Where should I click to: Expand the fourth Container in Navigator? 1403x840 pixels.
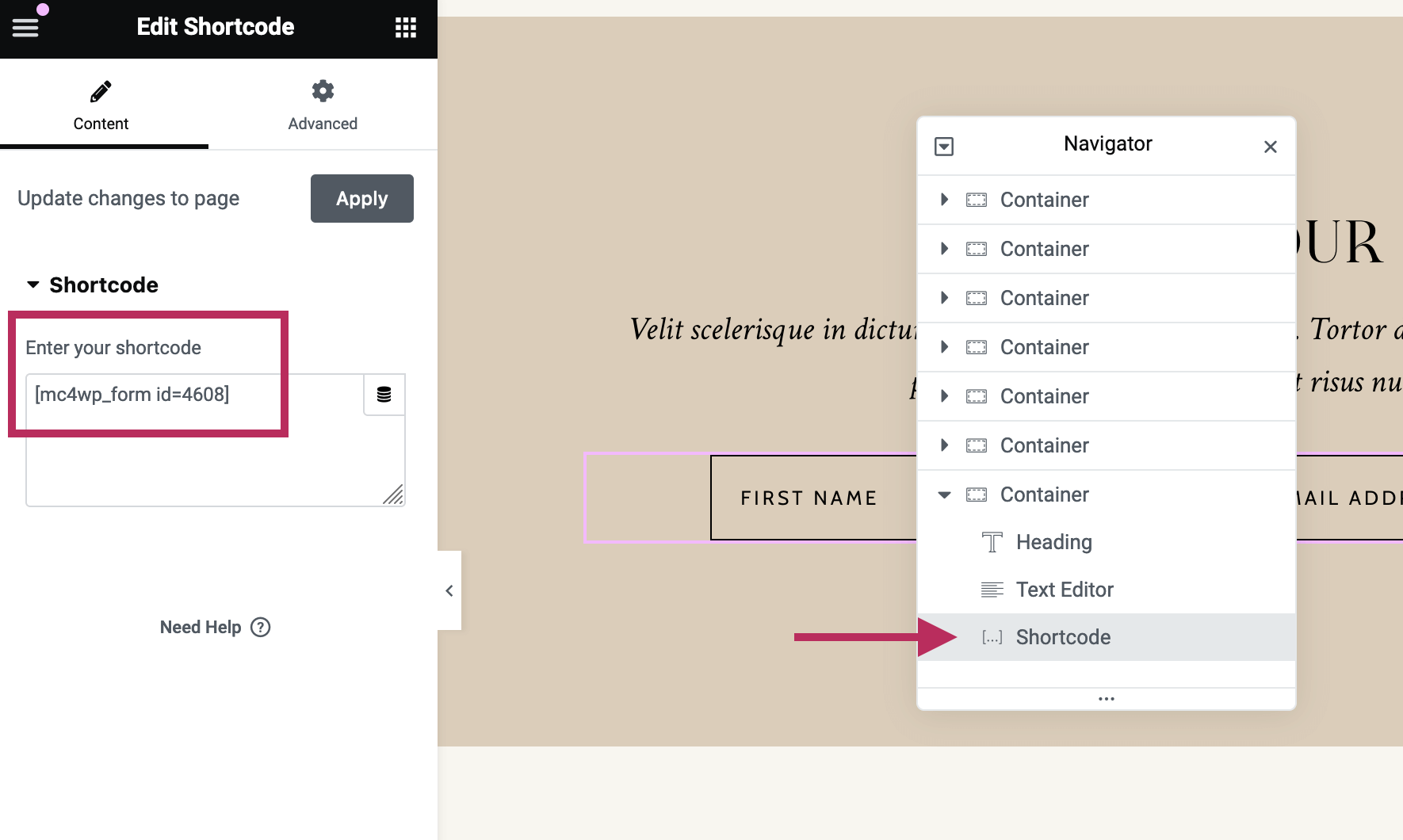[944, 347]
